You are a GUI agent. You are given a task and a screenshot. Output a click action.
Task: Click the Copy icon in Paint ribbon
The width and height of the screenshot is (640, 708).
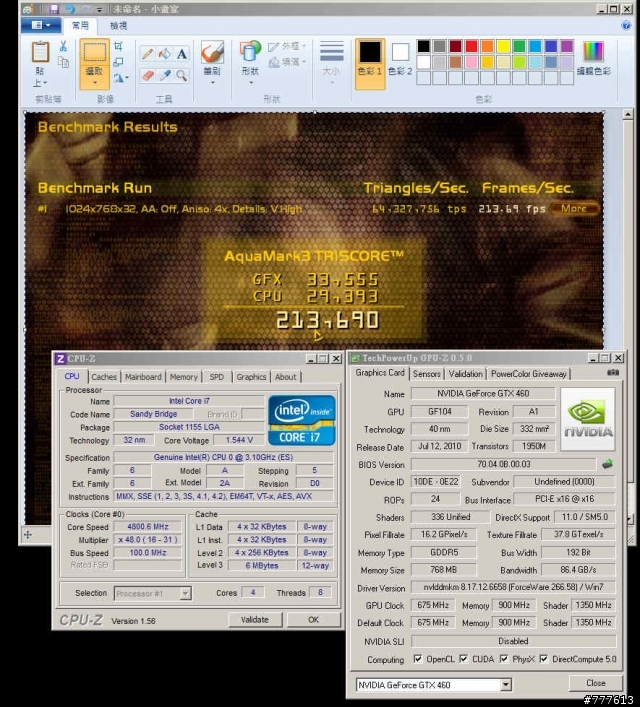tap(63, 62)
